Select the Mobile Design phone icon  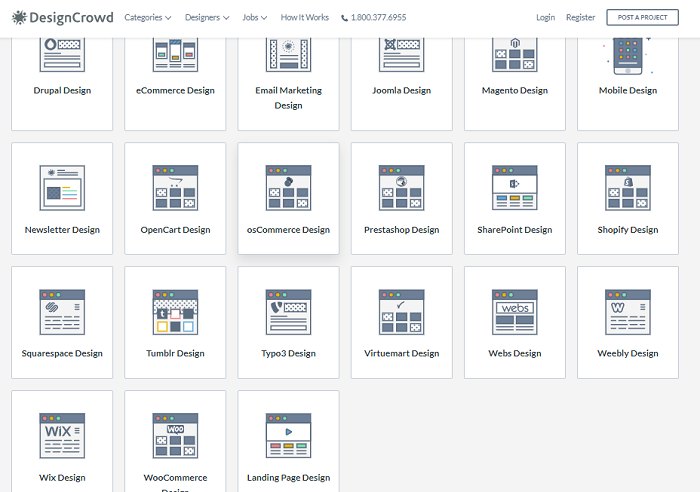(x=628, y=55)
